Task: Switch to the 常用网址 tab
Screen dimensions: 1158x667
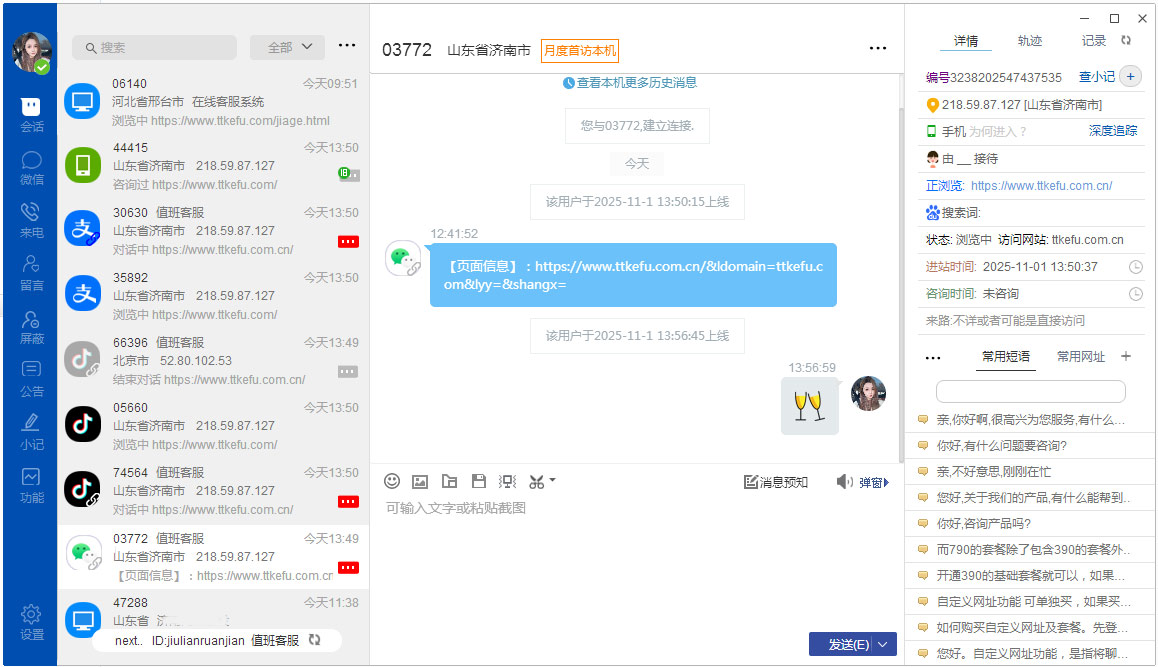Action: click(1081, 356)
